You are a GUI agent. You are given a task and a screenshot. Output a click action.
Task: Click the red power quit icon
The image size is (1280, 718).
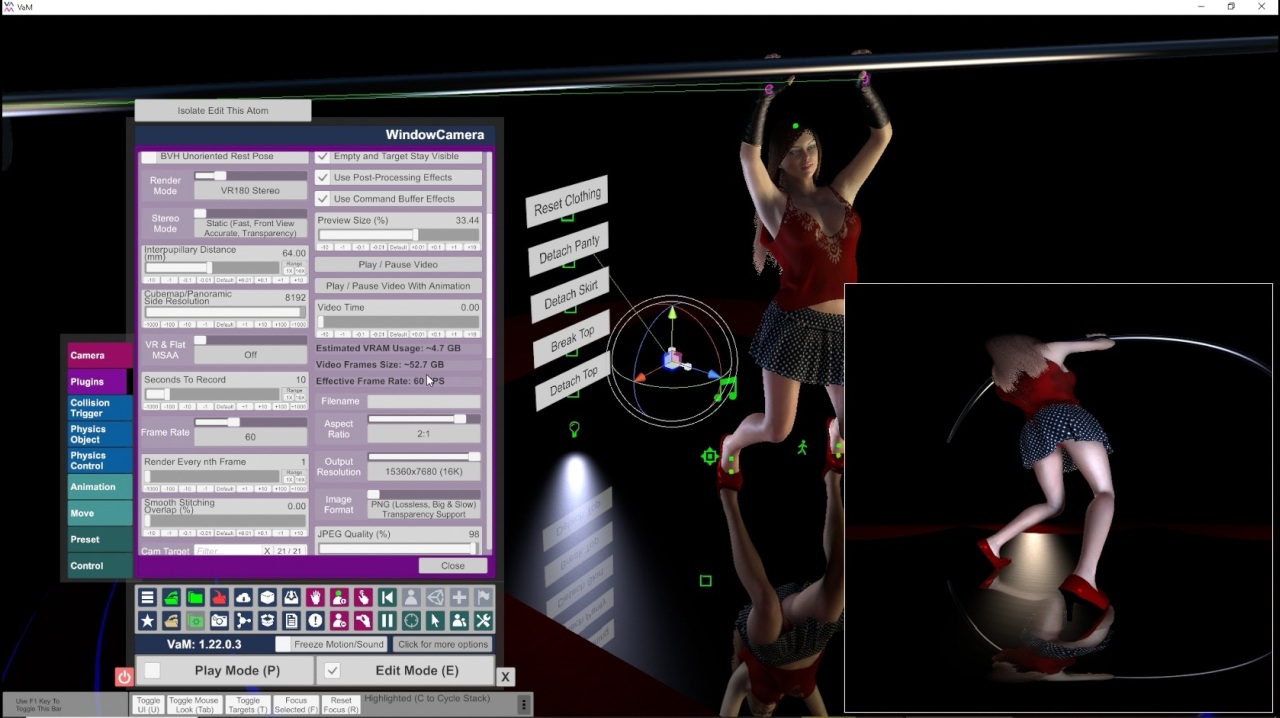coord(124,677)
